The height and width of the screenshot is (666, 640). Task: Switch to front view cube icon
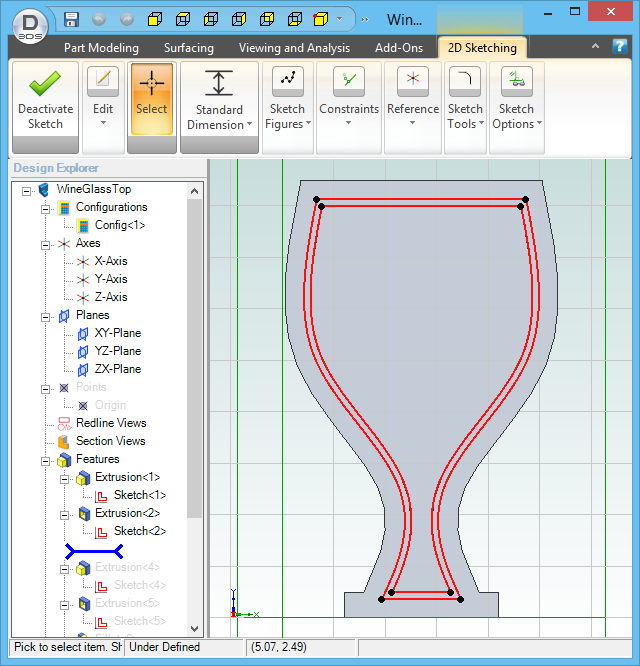tap(155, 19)
